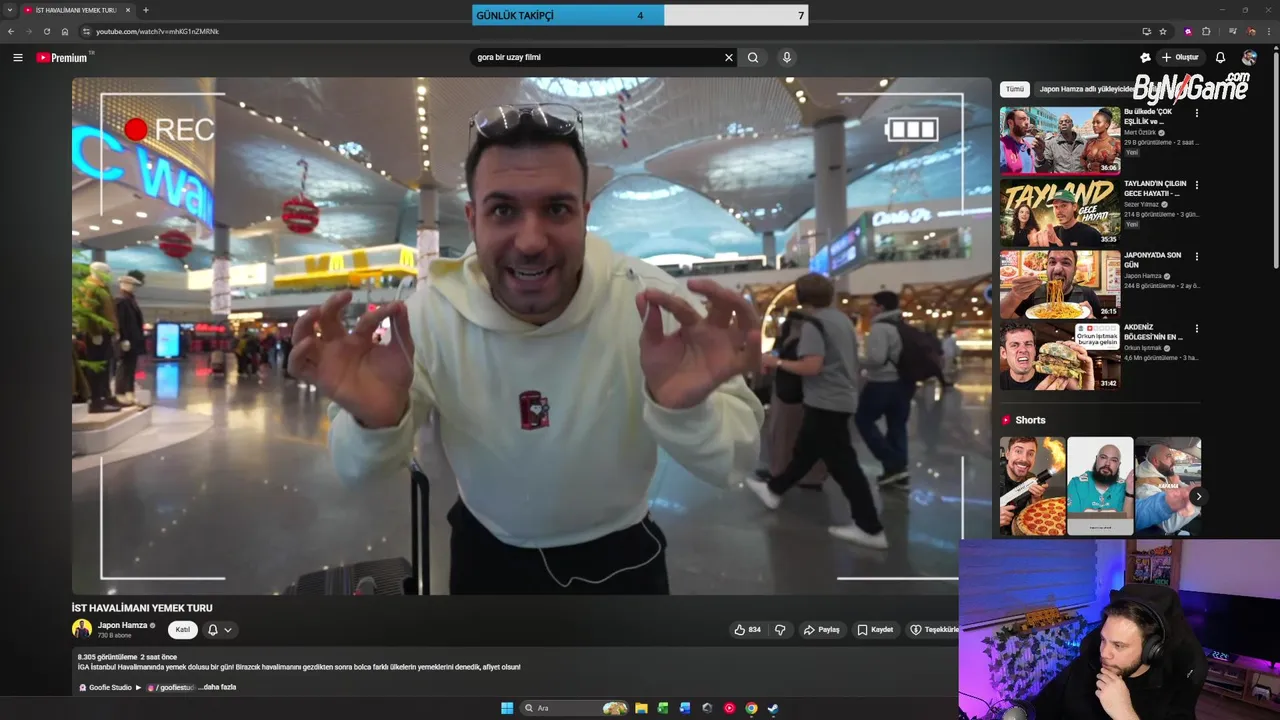Open the Short showing a man in a teal jersey

[1100, 486]
